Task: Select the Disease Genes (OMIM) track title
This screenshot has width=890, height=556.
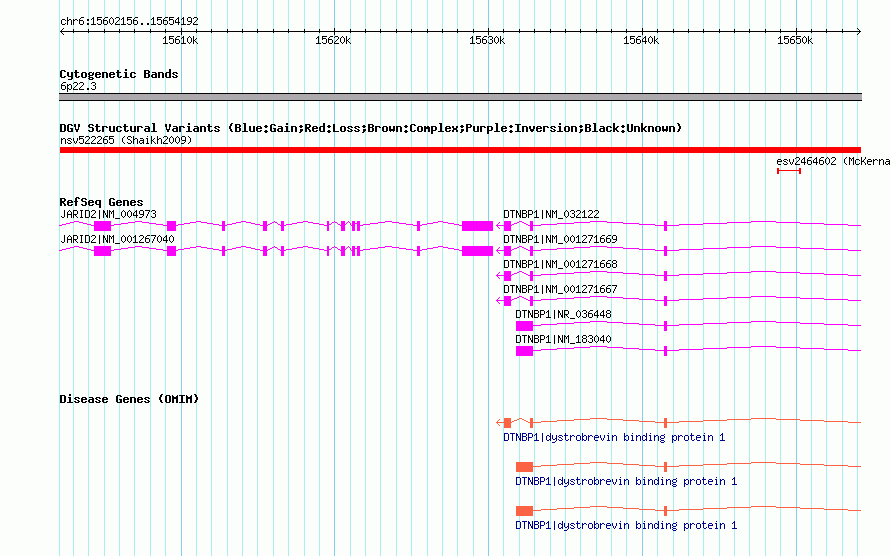Action: click(129, 399)
